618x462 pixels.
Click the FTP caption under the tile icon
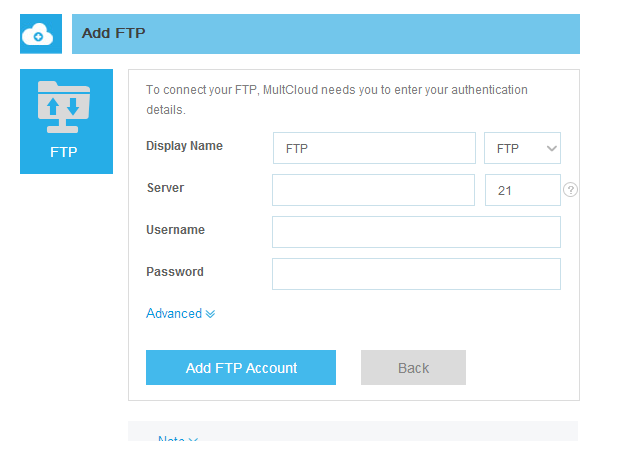point(64,153)
